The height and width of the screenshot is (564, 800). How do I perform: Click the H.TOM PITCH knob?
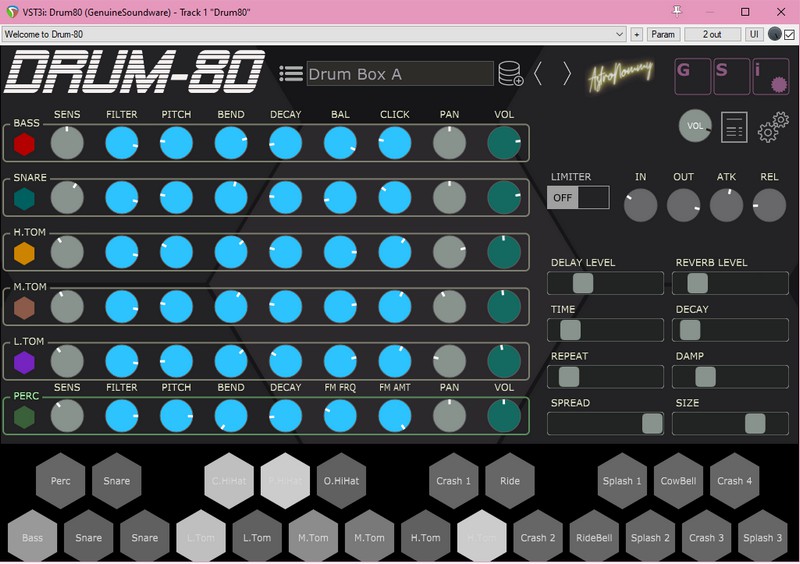[176, 252]
